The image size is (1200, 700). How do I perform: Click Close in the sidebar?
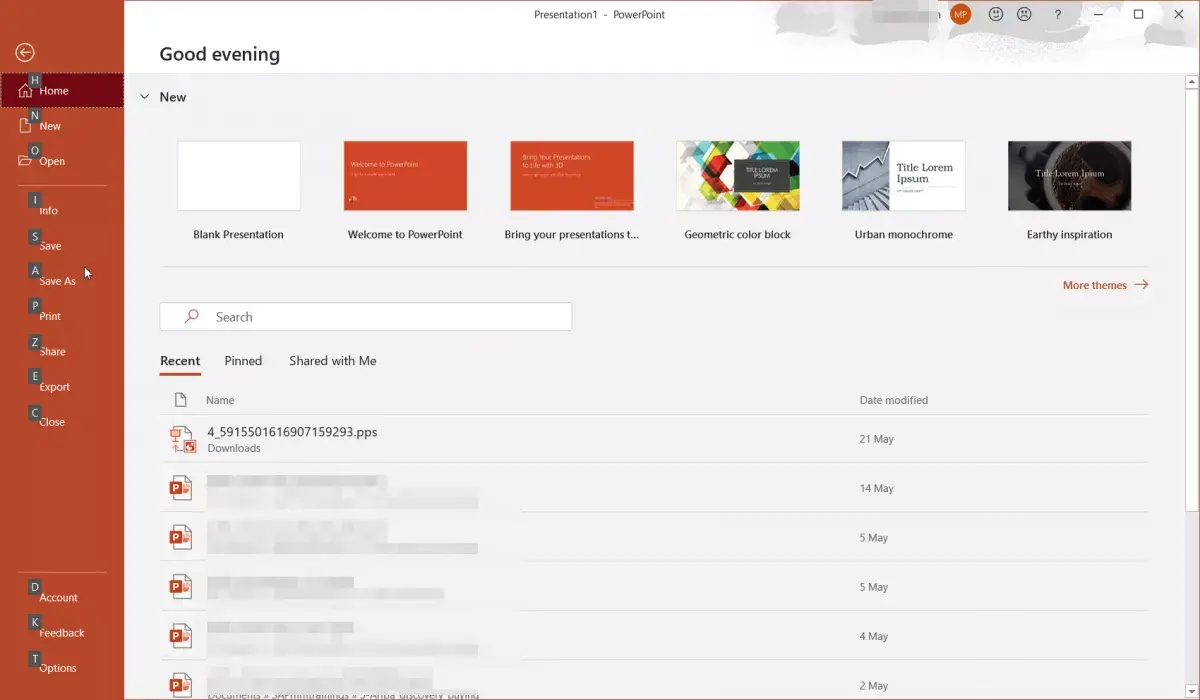point(62,422)
